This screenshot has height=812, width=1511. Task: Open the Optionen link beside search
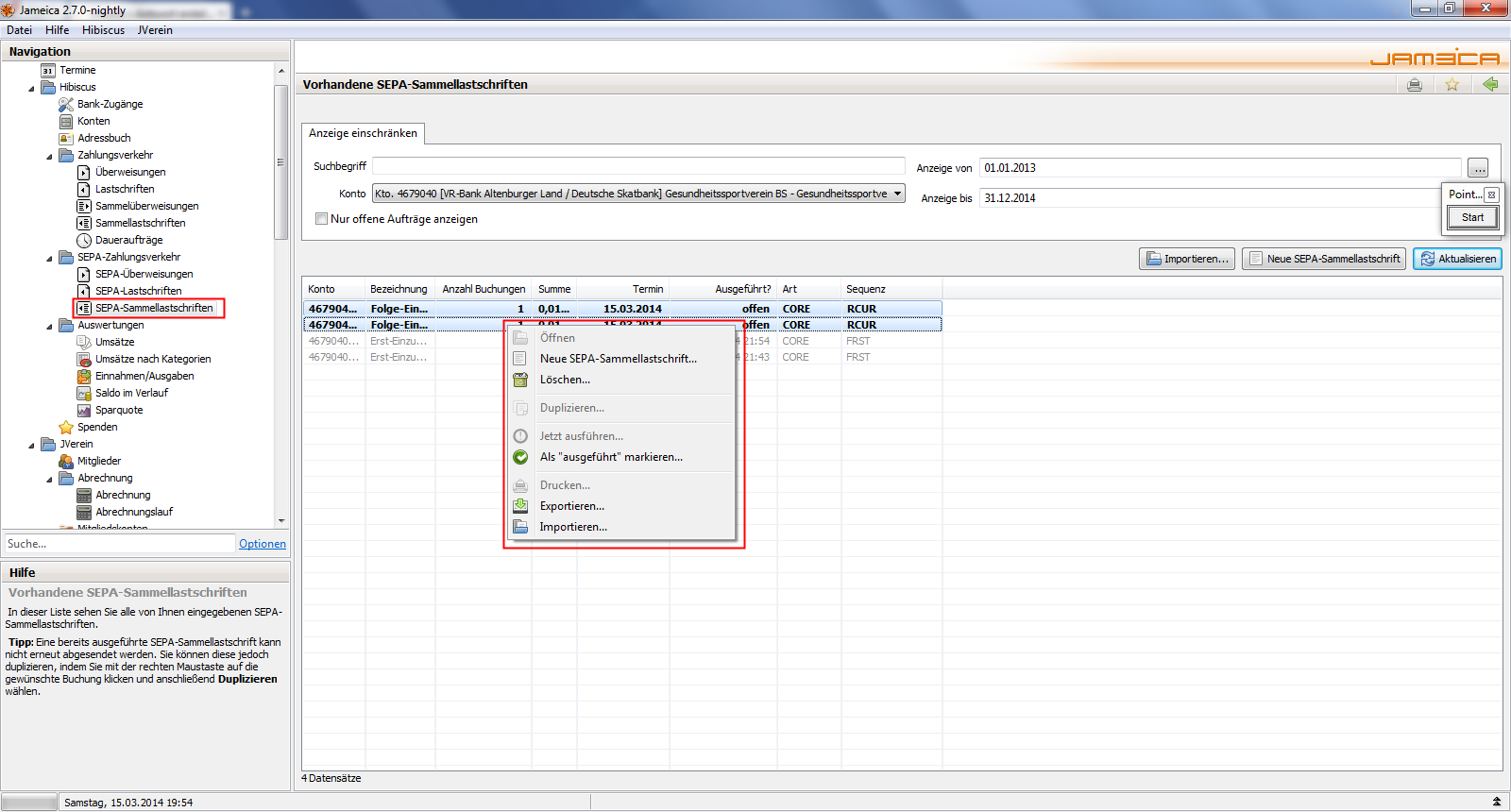pyautogui.click(x=263, y=544)
